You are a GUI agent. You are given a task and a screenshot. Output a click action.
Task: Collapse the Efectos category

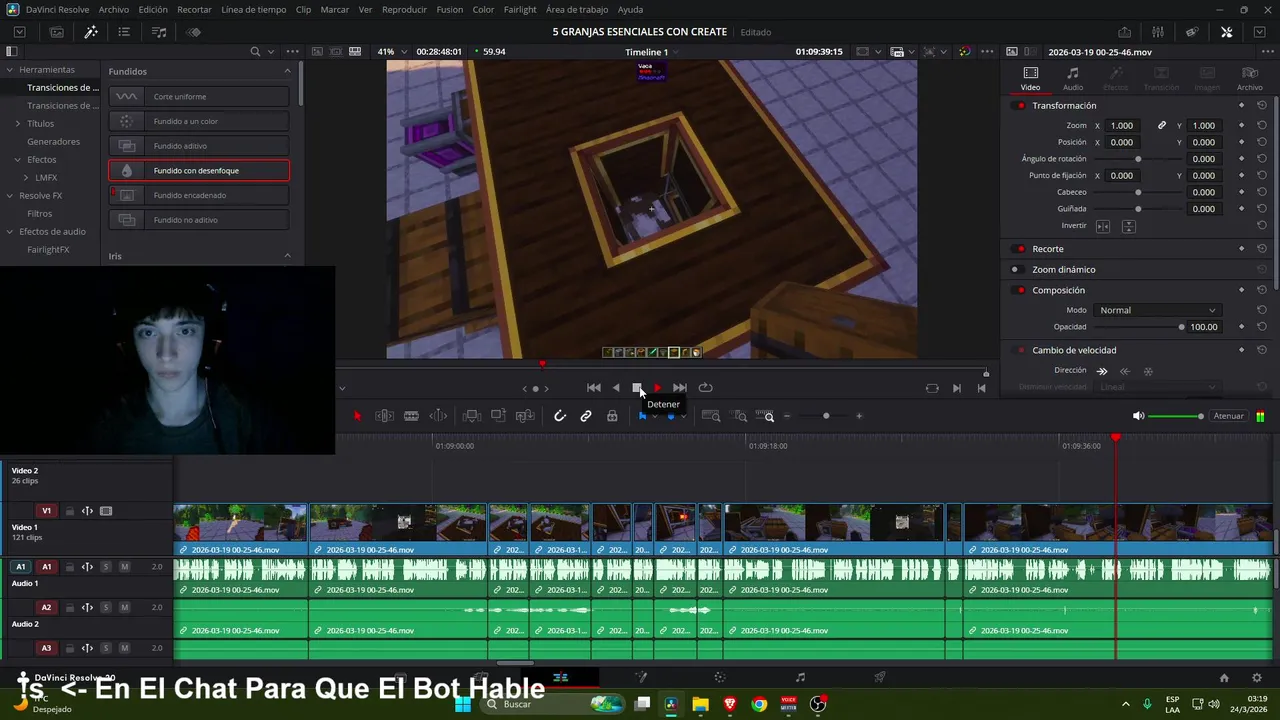pos(17,160)
